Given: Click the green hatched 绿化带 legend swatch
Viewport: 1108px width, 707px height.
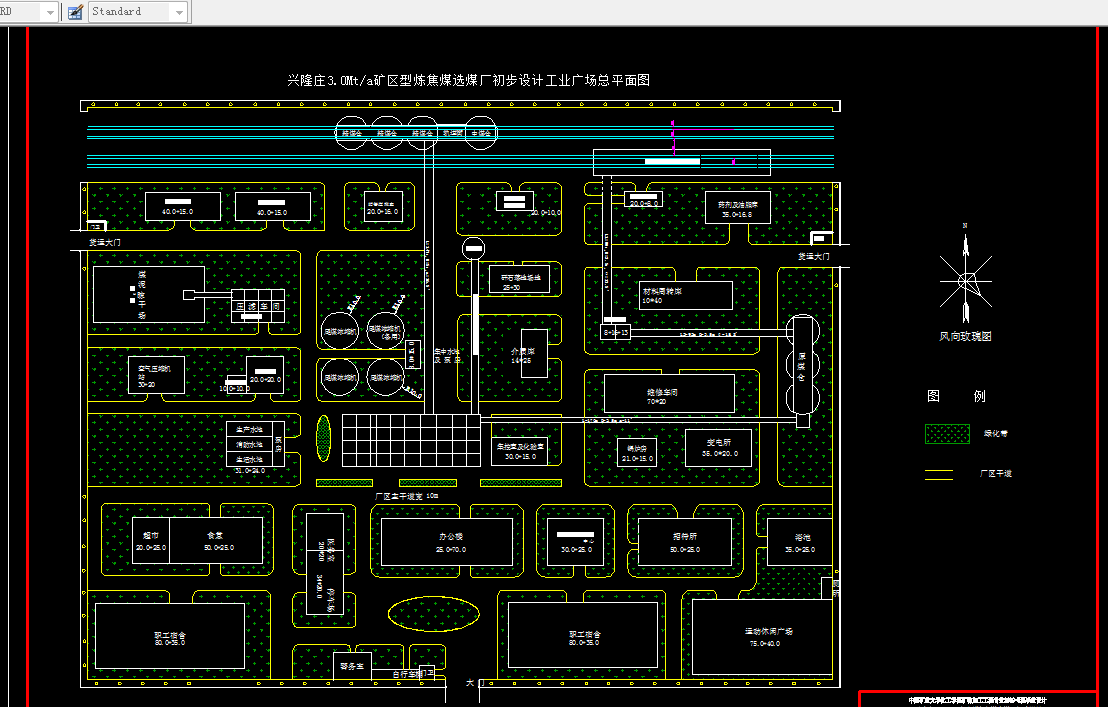Looking at the screenshot, I should point(946,433).
